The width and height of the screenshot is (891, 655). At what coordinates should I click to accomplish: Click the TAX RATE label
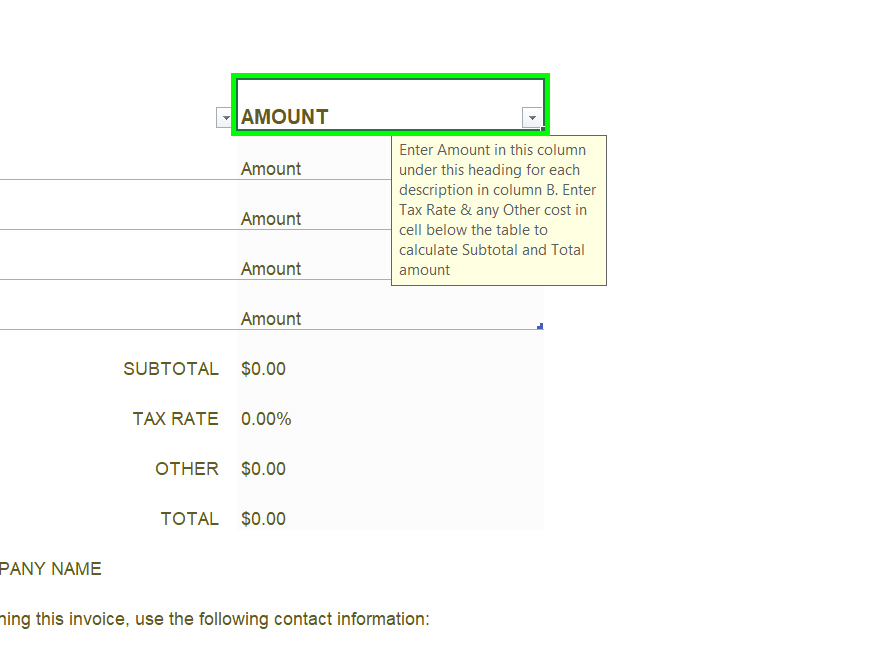[x=175, y=419]
